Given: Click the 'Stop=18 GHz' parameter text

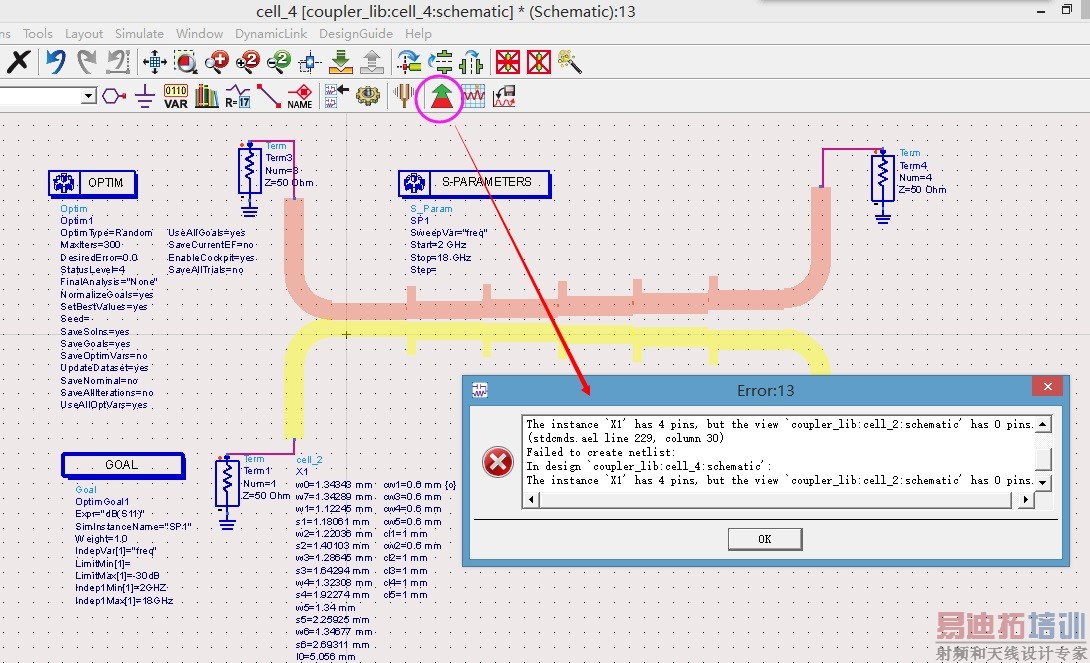Looking at the screenshot, I should click(441, 257).
